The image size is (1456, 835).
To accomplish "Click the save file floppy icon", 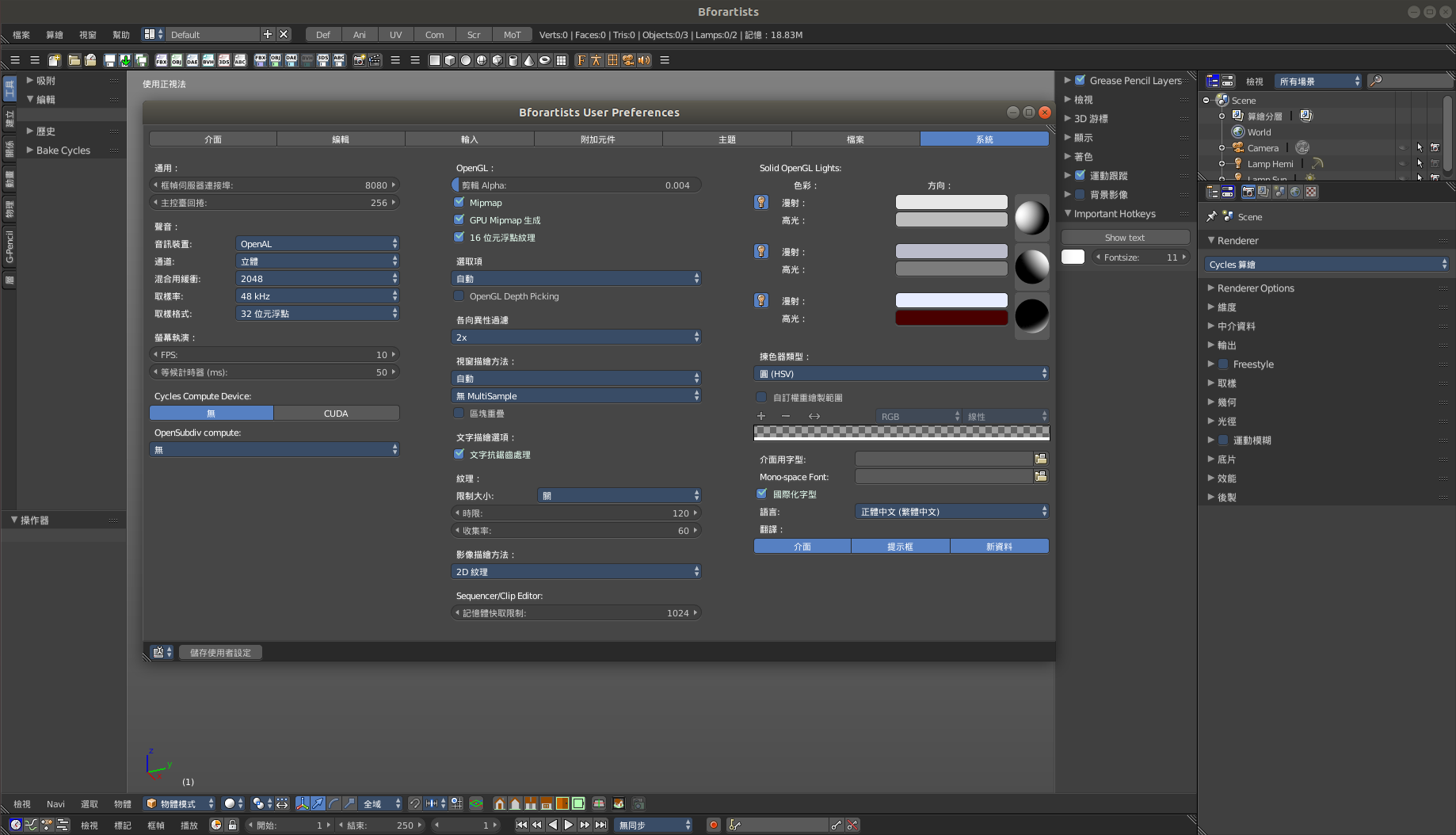I will coord(110,60).
